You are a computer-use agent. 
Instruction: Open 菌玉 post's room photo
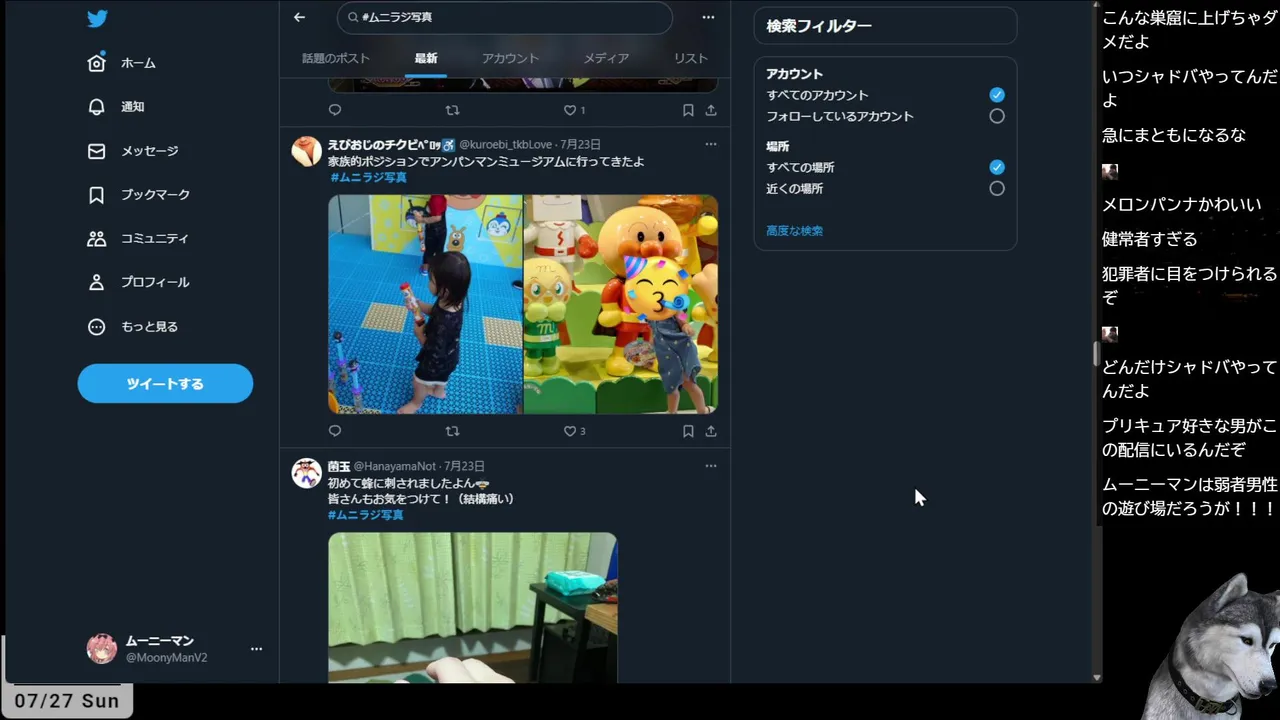click(x=472, y=608)
